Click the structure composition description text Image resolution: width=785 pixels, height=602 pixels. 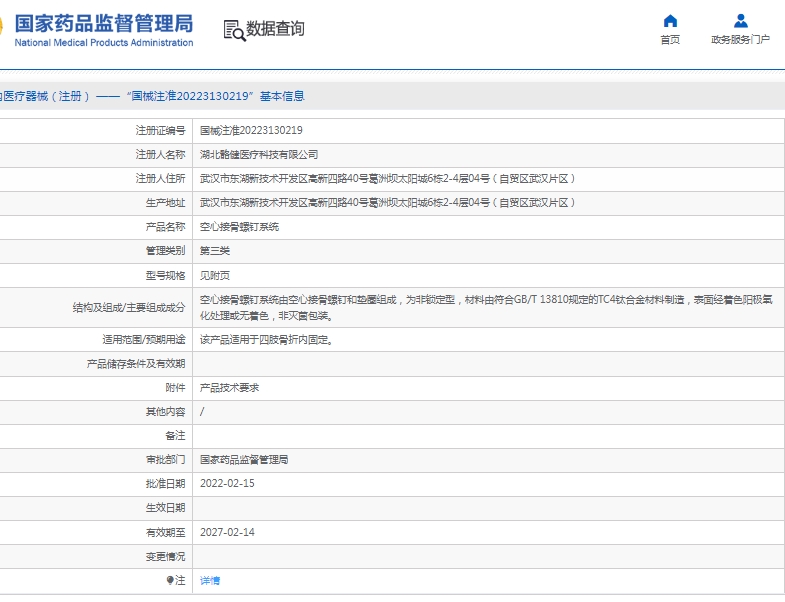pos(486,308)
